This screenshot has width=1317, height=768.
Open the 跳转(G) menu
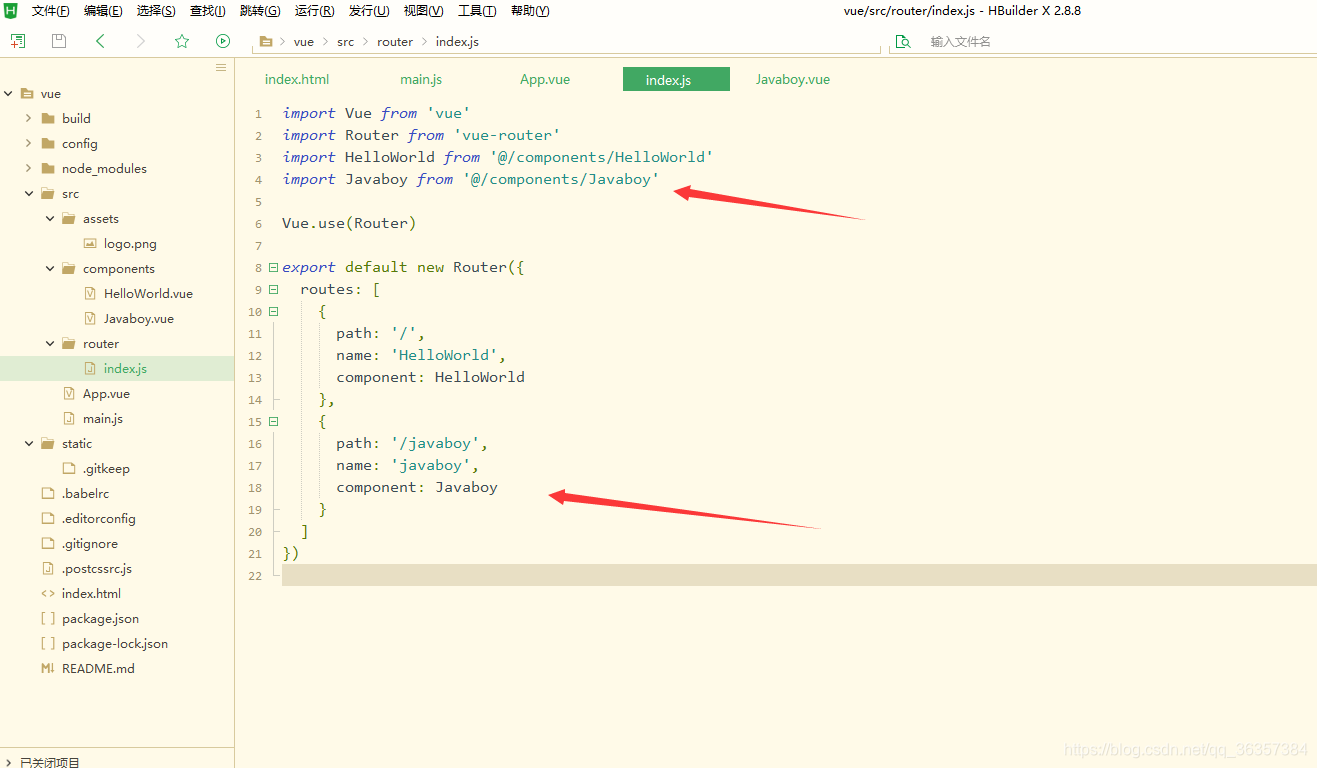point(260,11)
